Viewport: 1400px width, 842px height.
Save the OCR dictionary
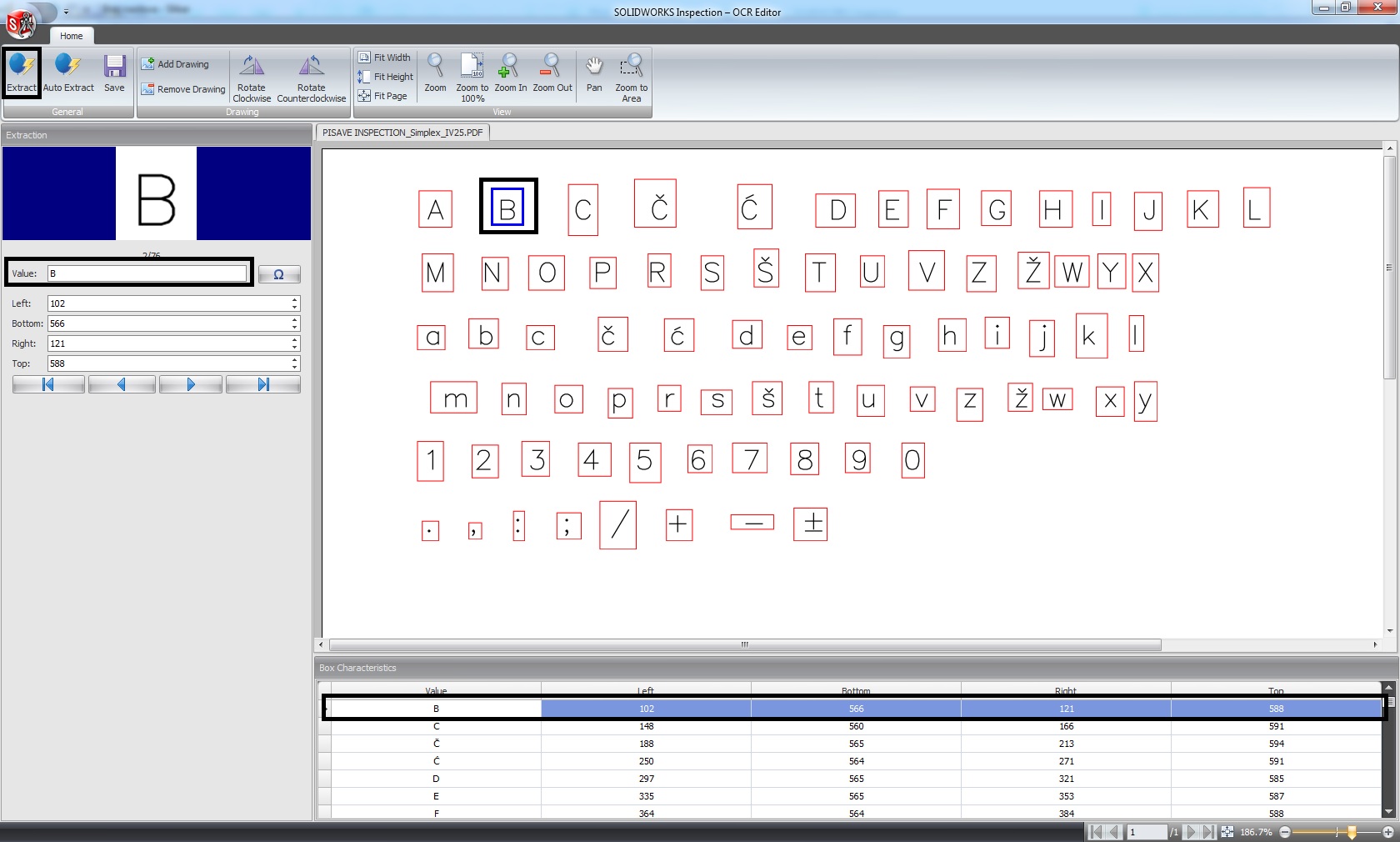coord(114,72)
